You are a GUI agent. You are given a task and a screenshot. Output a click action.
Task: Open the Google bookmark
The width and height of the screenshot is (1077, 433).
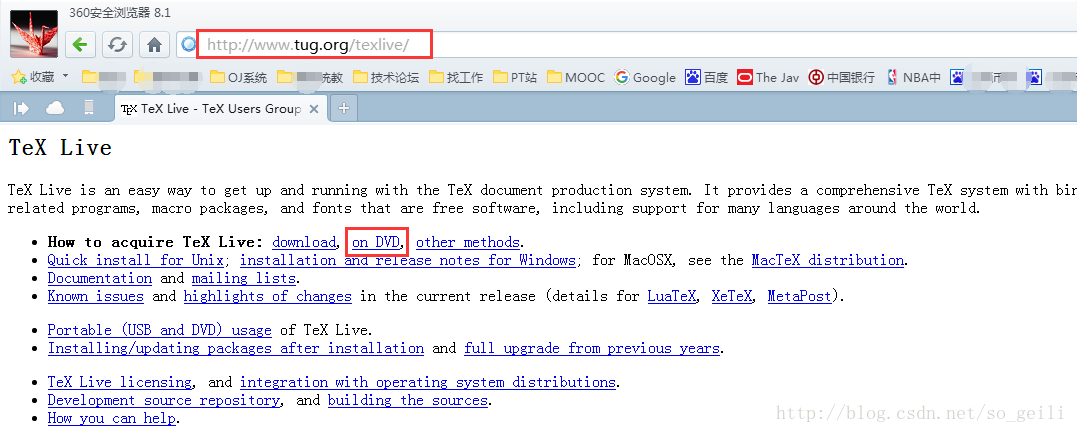(646, 78)
